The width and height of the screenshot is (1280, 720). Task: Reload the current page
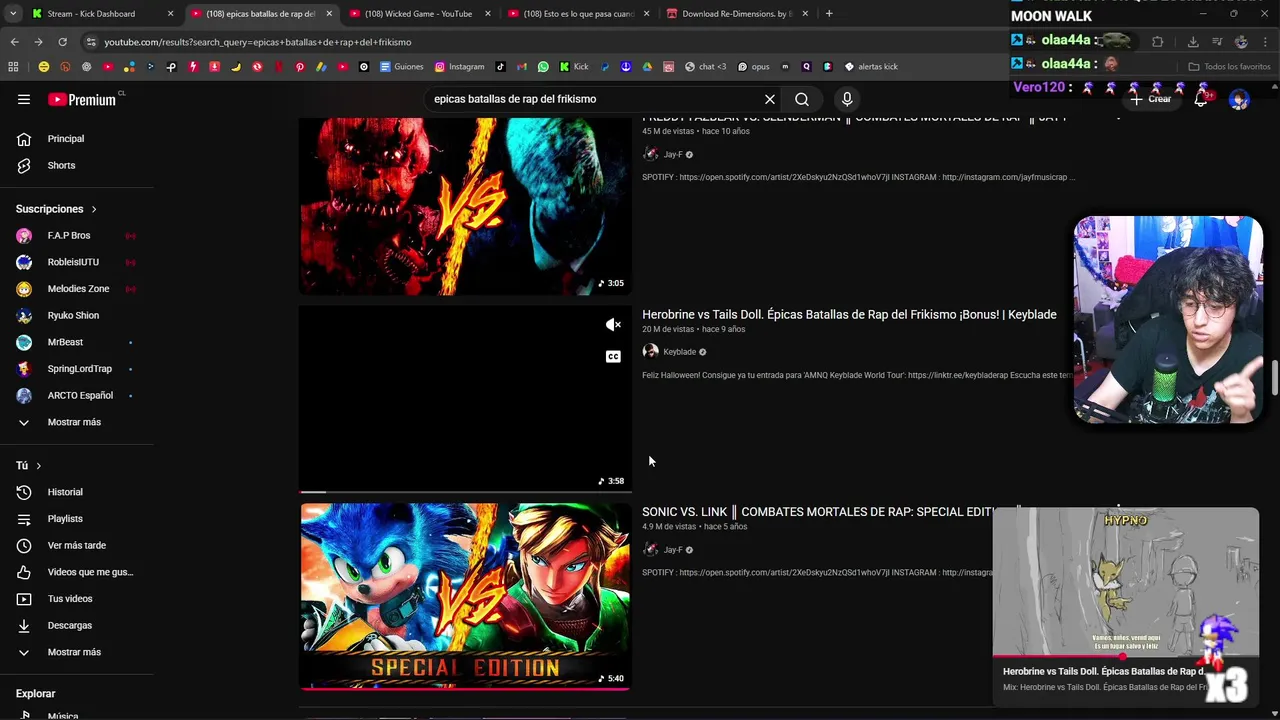62,42
